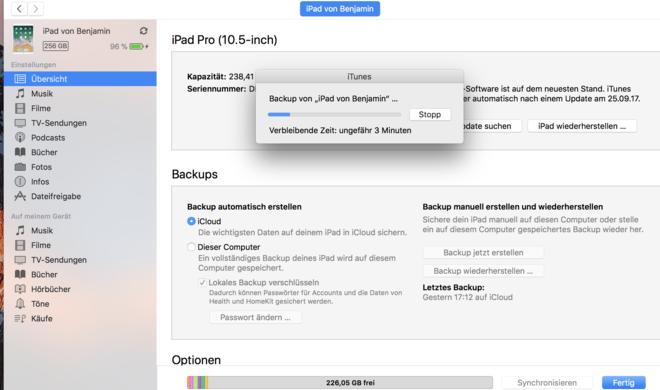The height and width of the screenshot is (390, 660).
Task: Click the Passwort ändern button
Action: pos(255,317)
